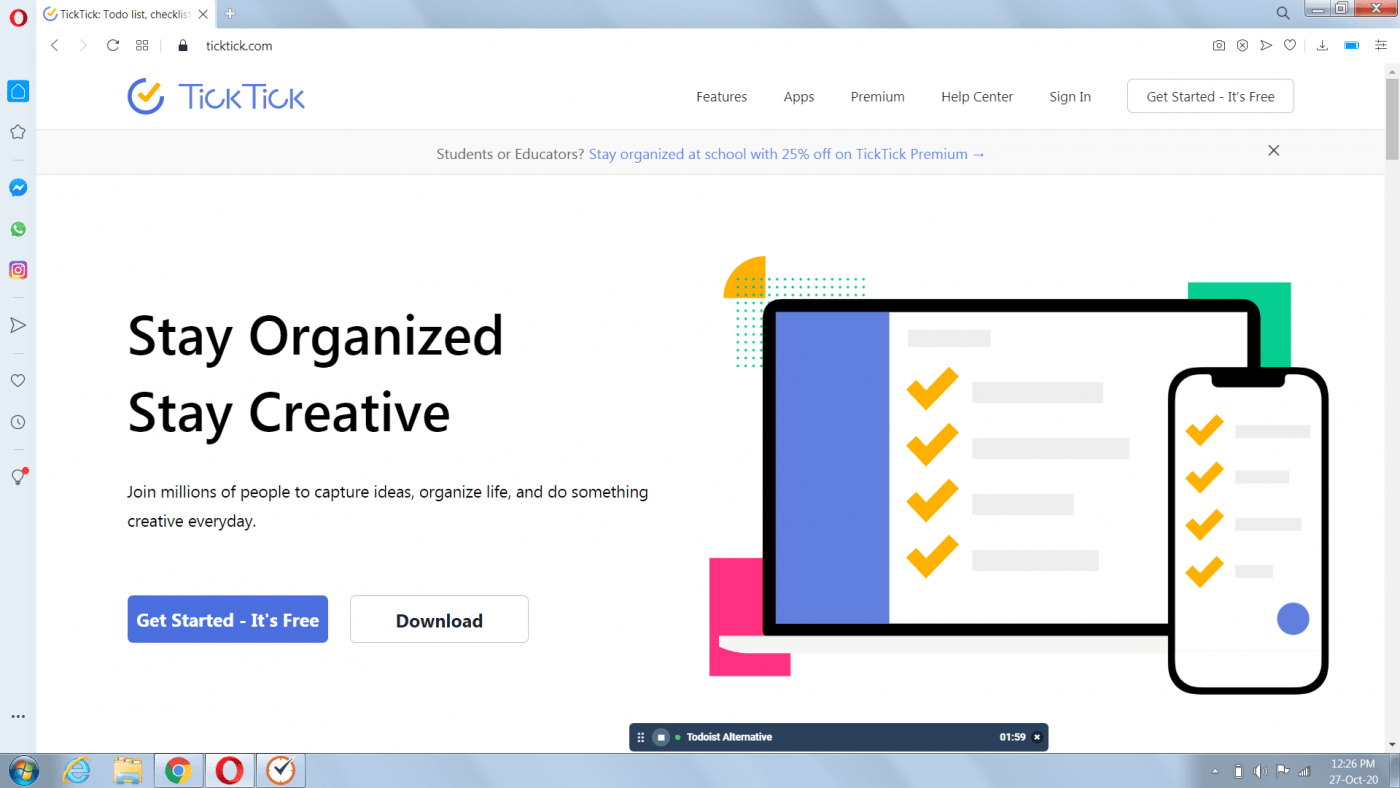Open the Action Center flag icon
The image size is (1400, 788).
coord(1282,771)
